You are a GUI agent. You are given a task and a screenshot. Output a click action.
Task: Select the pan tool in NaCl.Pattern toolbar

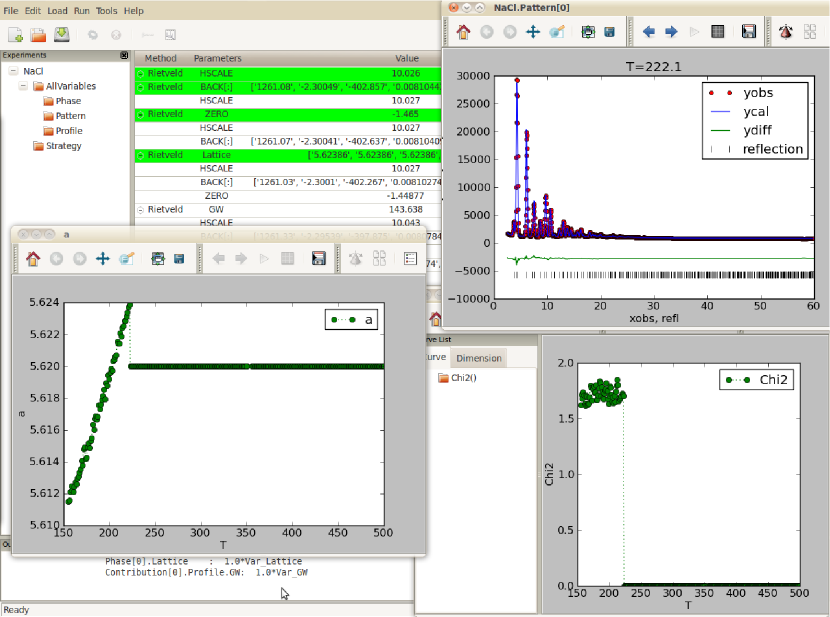tap(533, 32)
